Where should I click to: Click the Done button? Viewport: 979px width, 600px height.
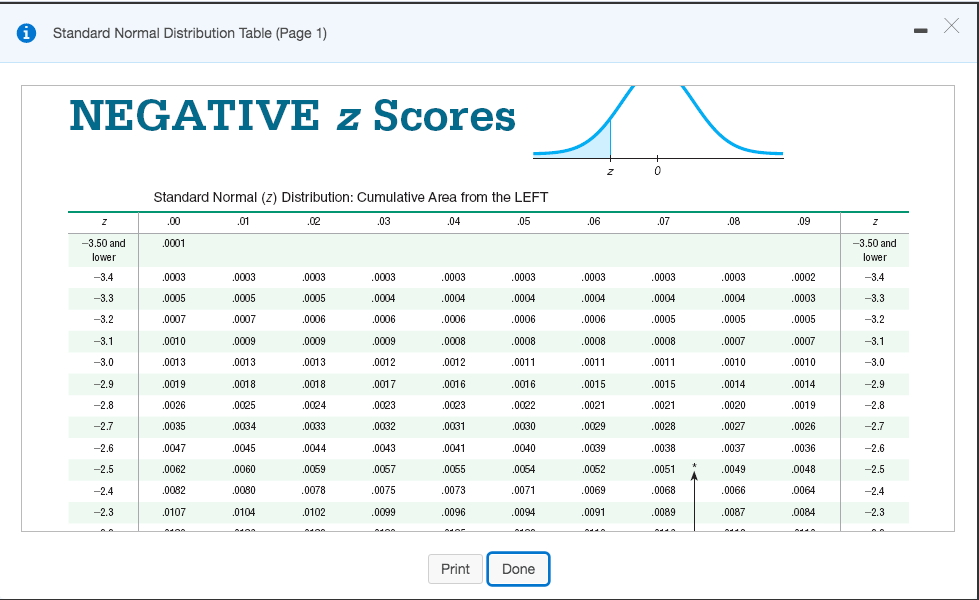pos(518,569)
